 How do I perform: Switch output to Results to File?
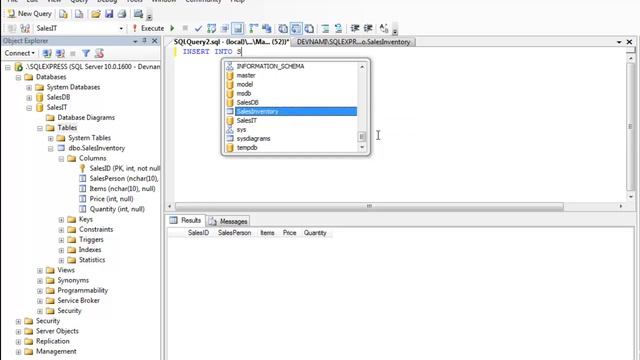[x=309, y=28]
